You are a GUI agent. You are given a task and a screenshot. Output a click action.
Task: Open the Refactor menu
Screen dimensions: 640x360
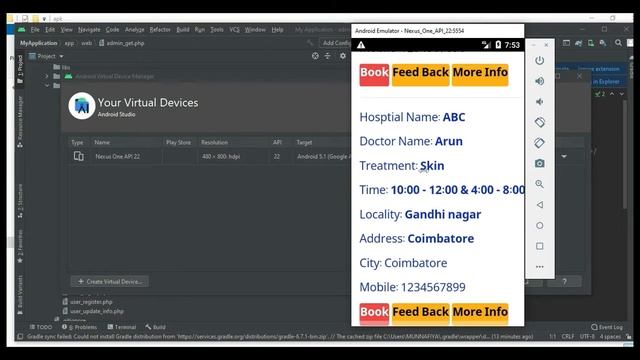click(x=160, y=30)
